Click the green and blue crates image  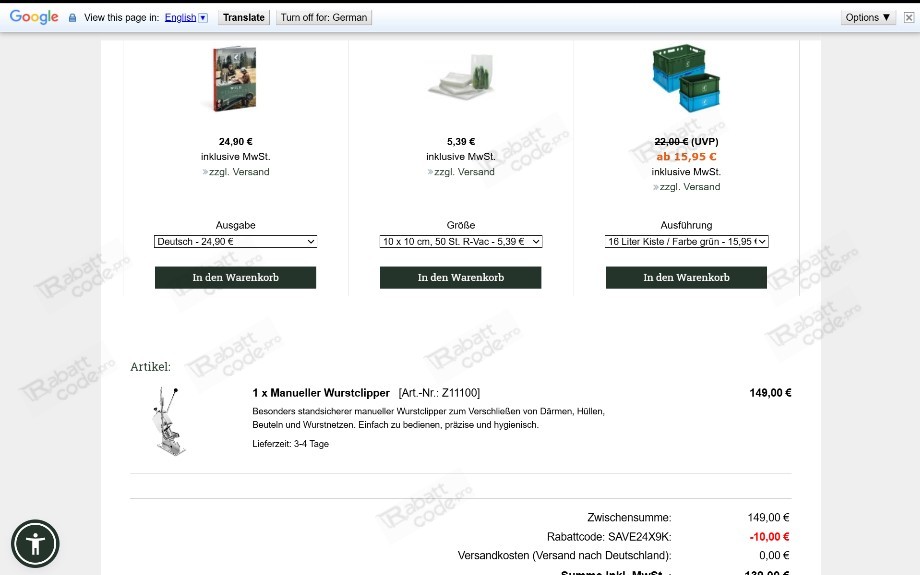click(686, 77)
